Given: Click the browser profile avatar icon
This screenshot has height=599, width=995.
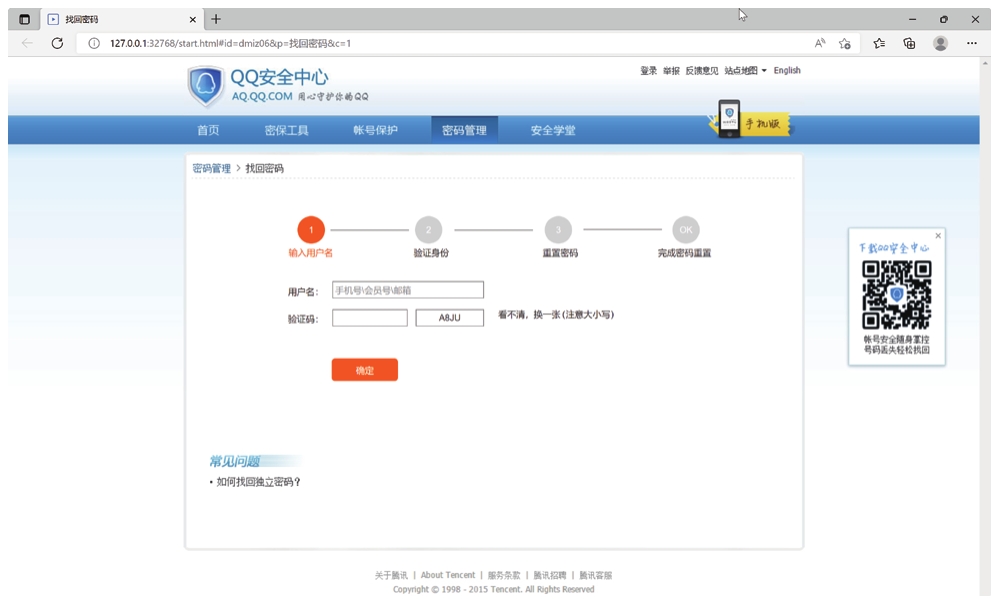Looking at the screenshot, I should pyautogui.click(x=940, y=43).
